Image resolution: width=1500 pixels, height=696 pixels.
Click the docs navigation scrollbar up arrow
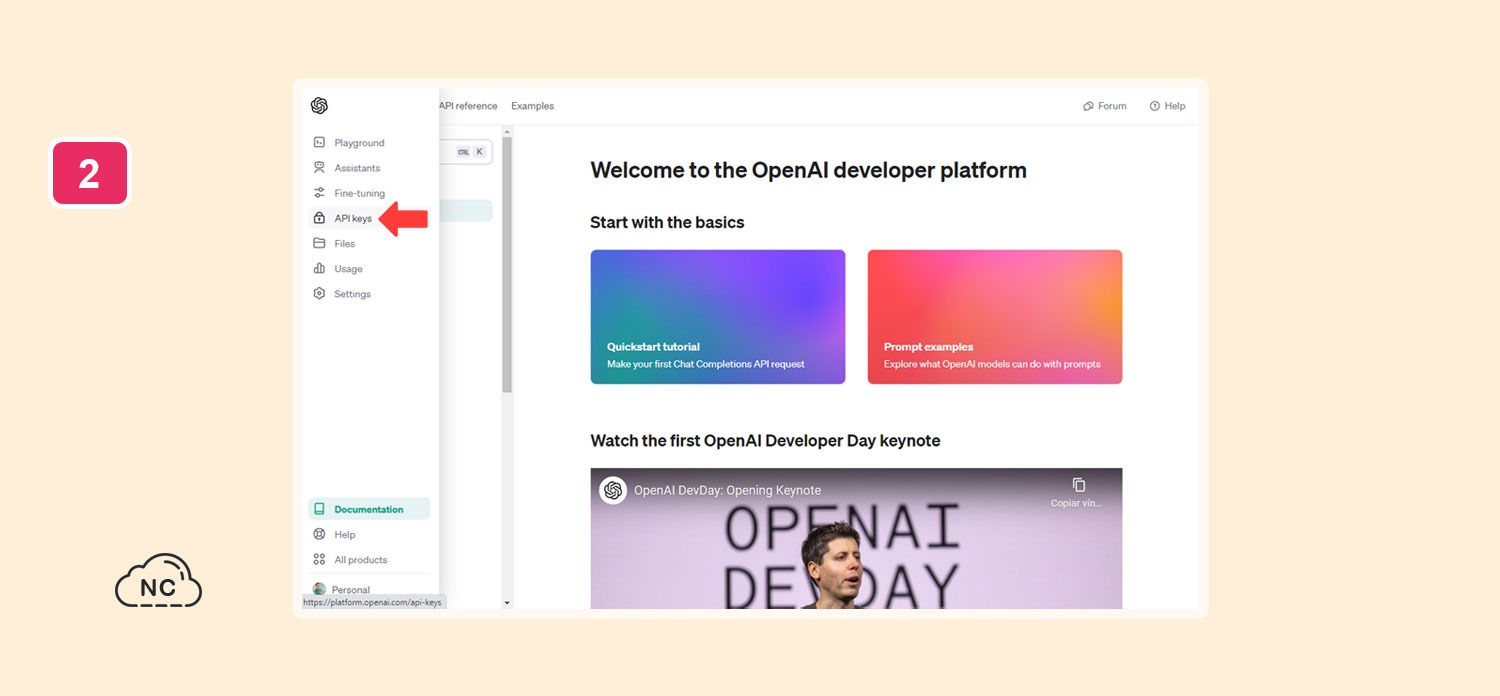(x=507, y=131)
